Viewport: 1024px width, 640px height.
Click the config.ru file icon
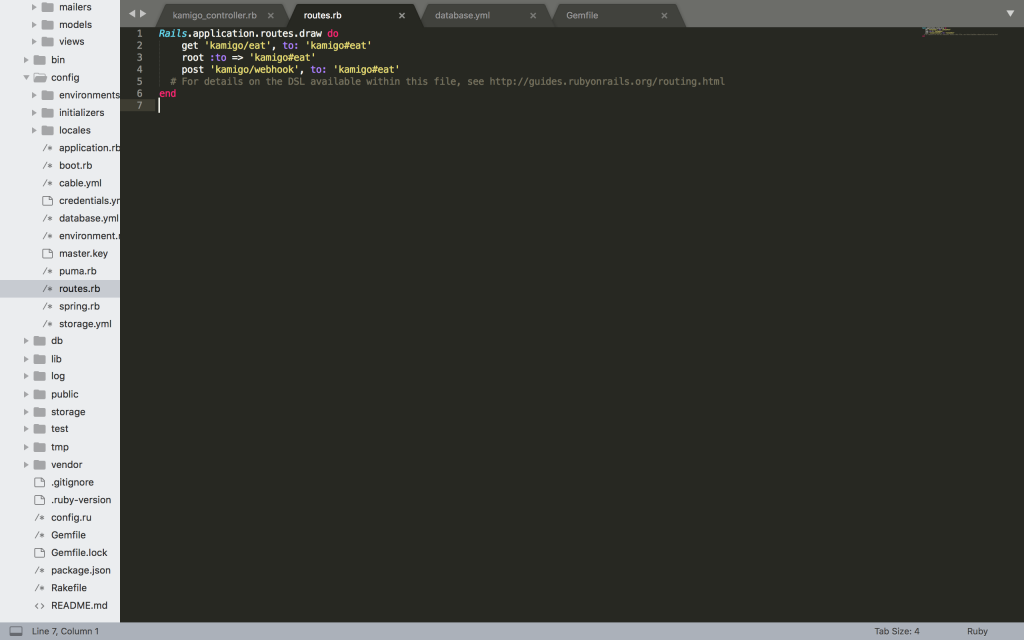click(40, 518)
